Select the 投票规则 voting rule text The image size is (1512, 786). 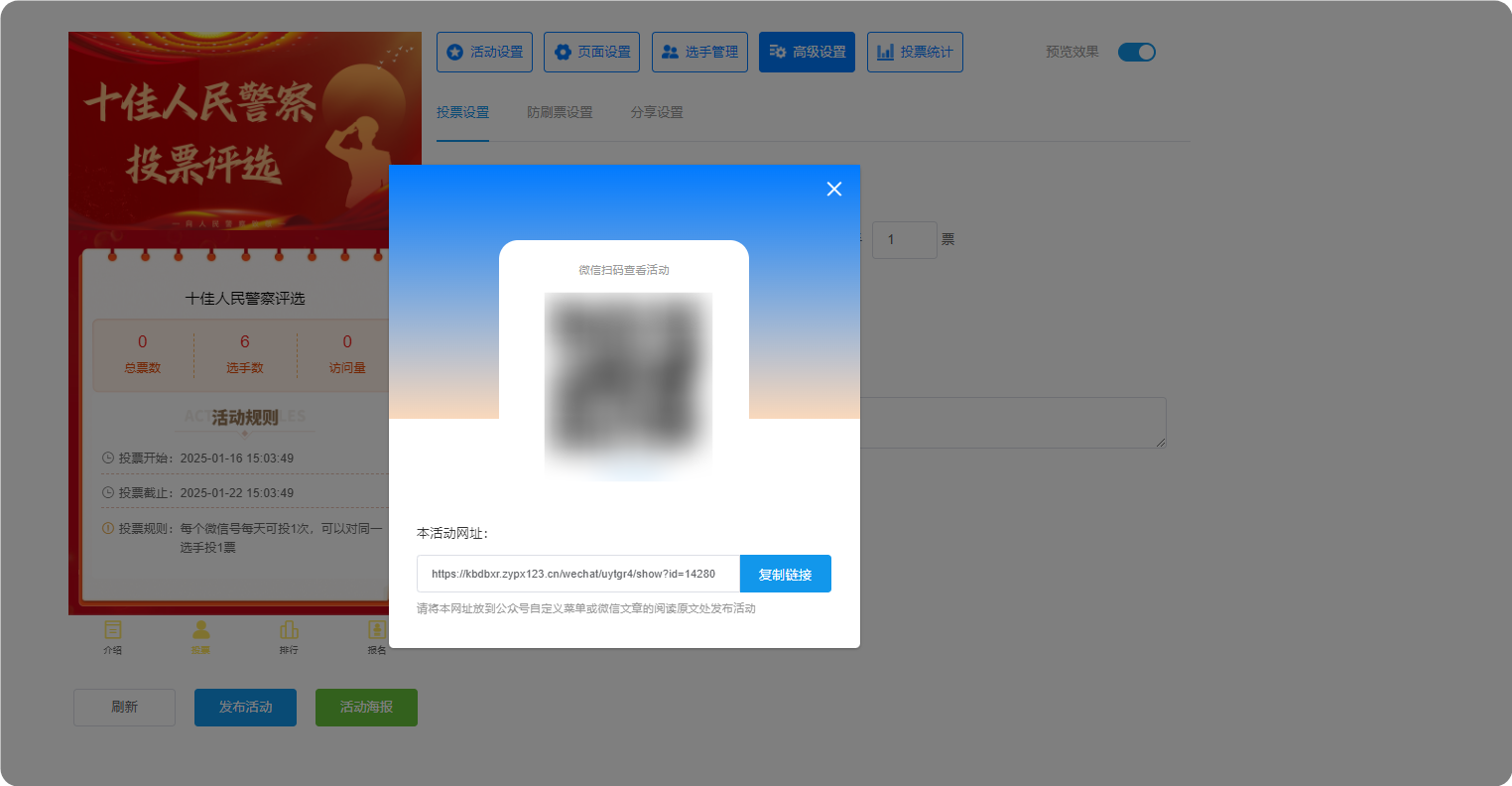[x=242, y=538]
